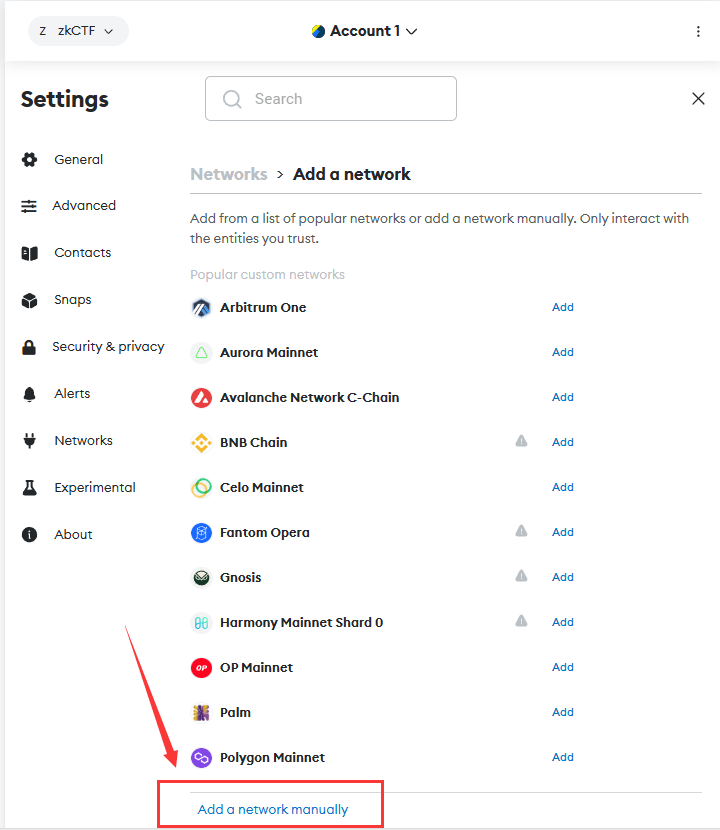
Task: Open the three-dot options menu
Action: 698,31
